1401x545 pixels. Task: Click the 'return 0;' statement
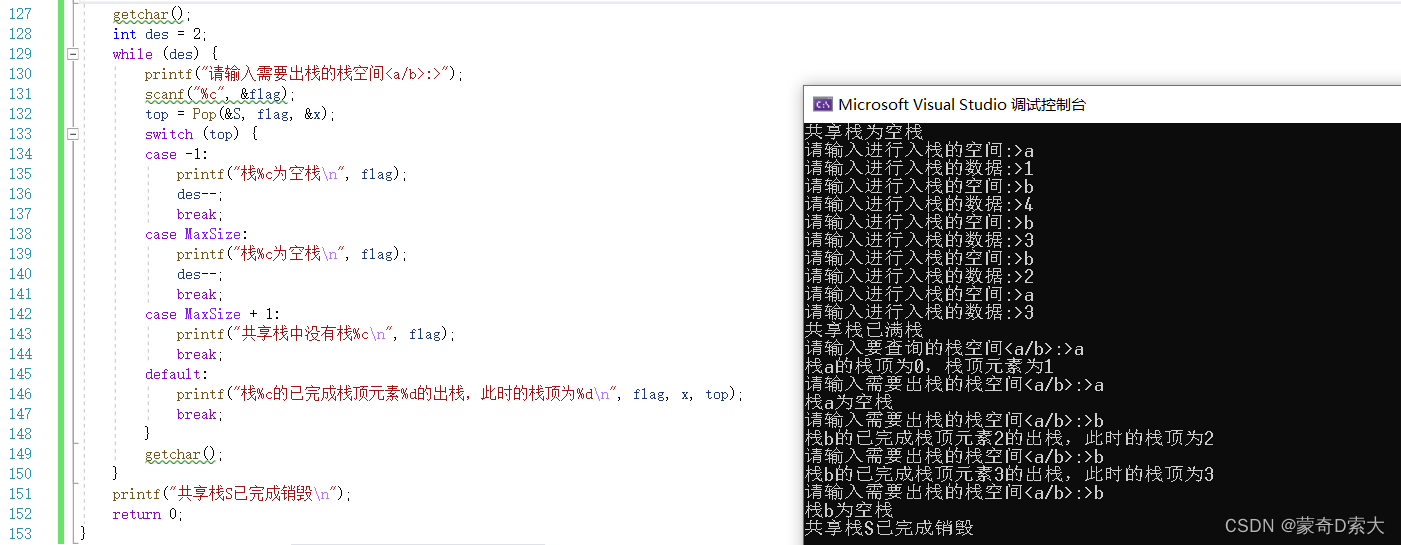point(148,514)
